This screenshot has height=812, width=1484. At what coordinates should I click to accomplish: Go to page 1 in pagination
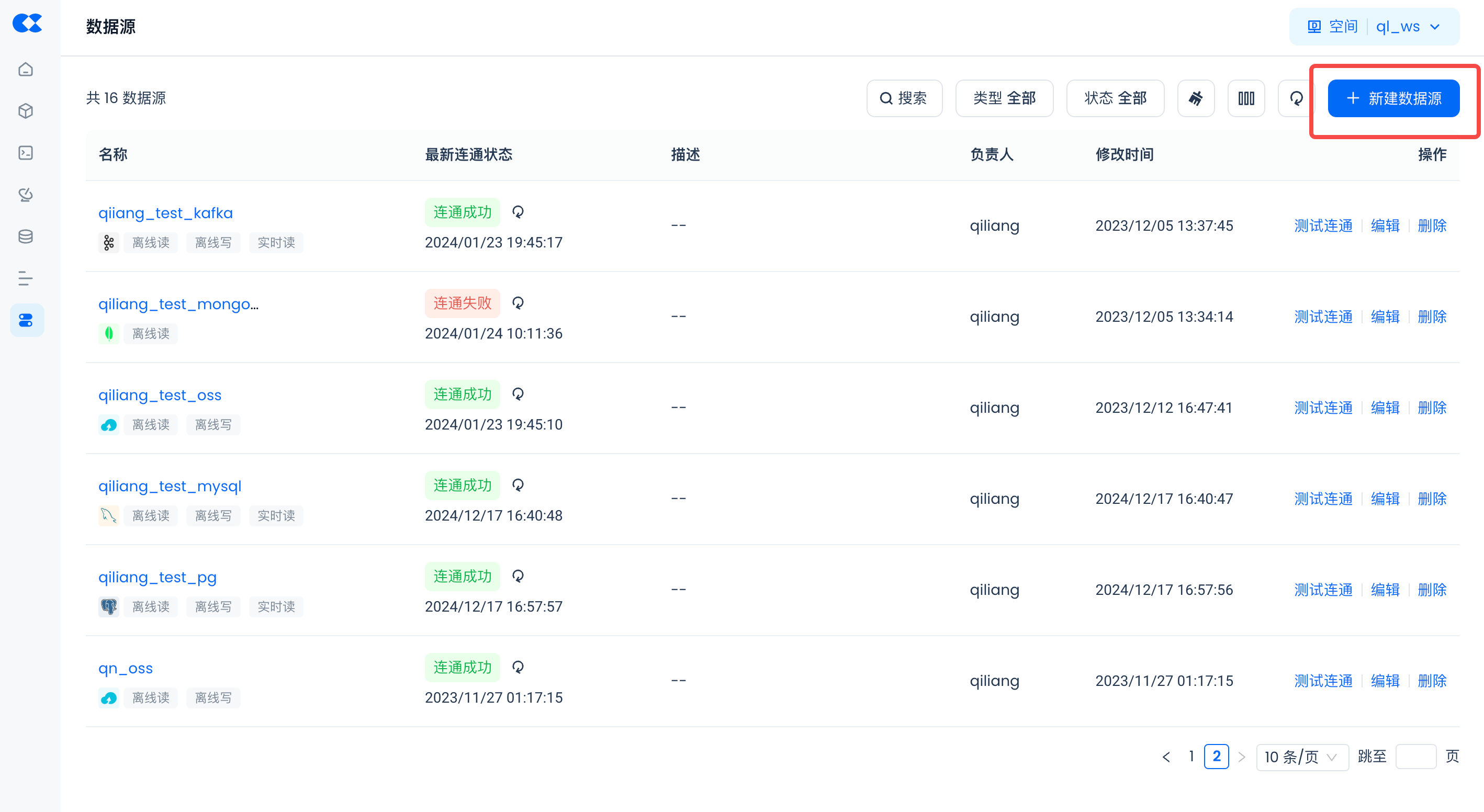click(1191, 756)
